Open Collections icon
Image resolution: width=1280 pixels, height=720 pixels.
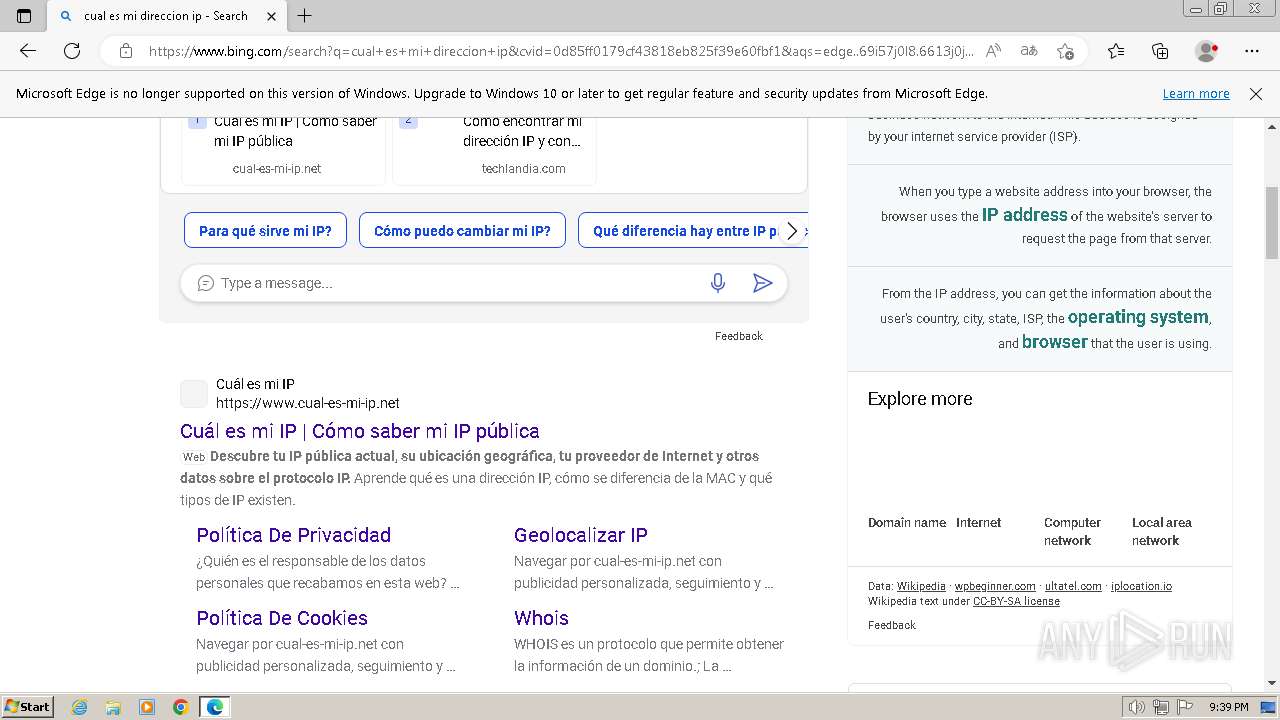pyautogui.click(x=1160, y=51)
